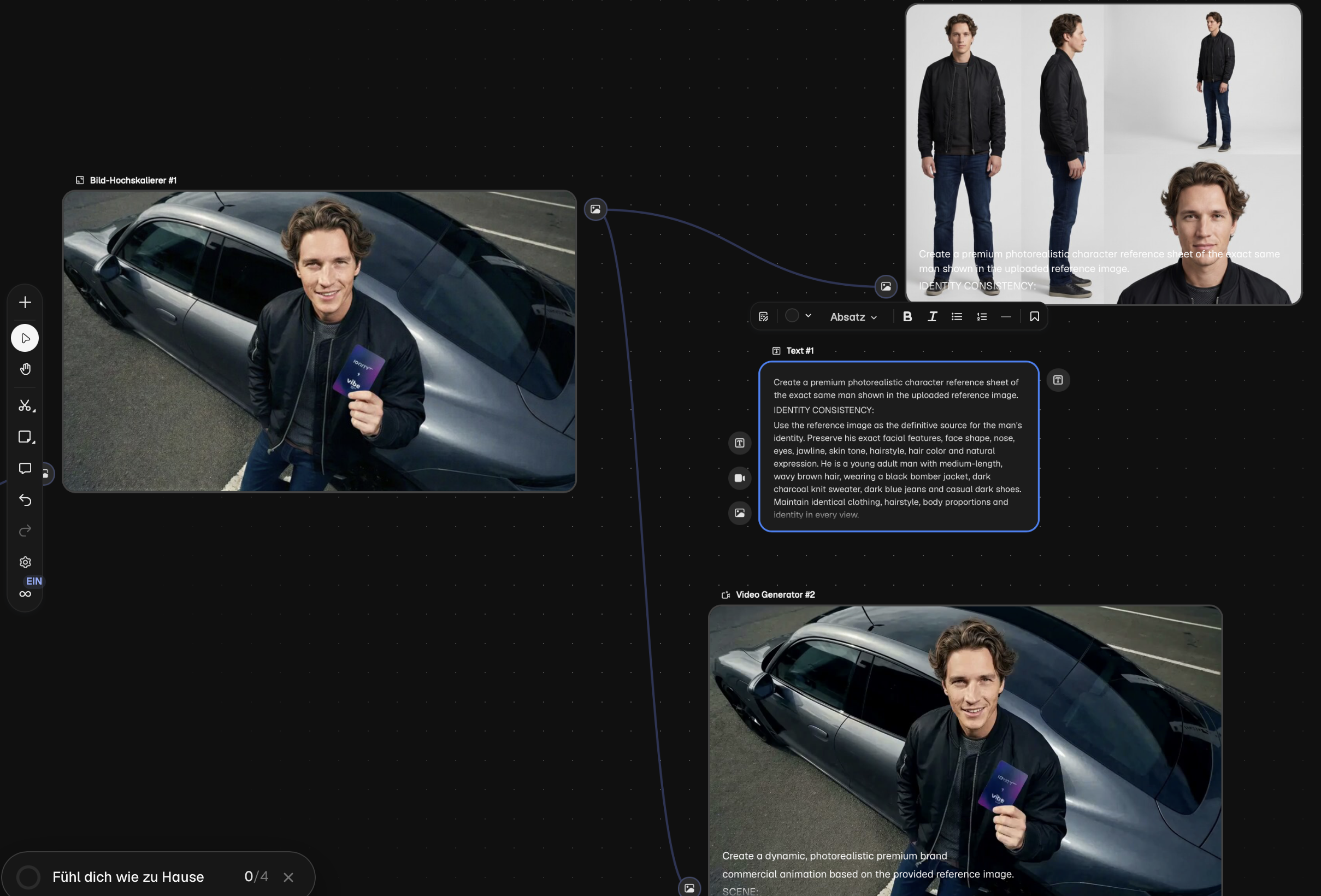
Task: Click the redo arrow icon
Action: click(x=25, y=531)
